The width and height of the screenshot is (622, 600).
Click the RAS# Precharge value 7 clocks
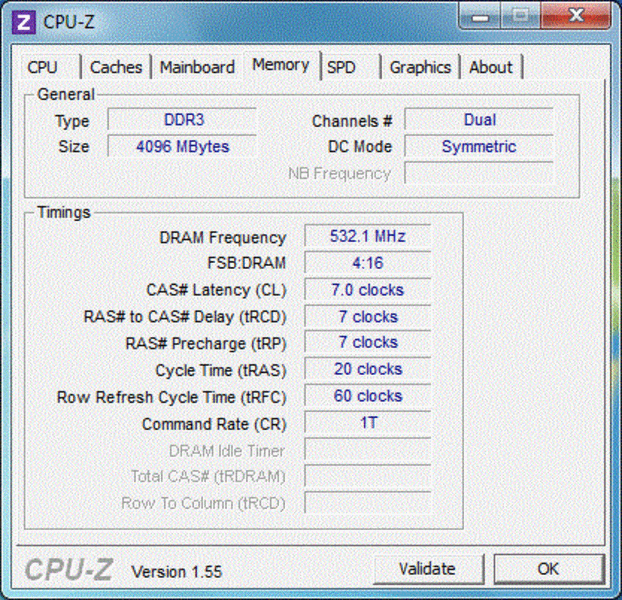click(368, 342)
